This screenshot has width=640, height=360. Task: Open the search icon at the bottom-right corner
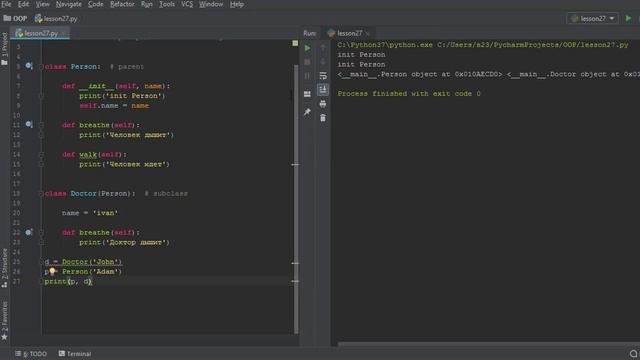point(633,354)
